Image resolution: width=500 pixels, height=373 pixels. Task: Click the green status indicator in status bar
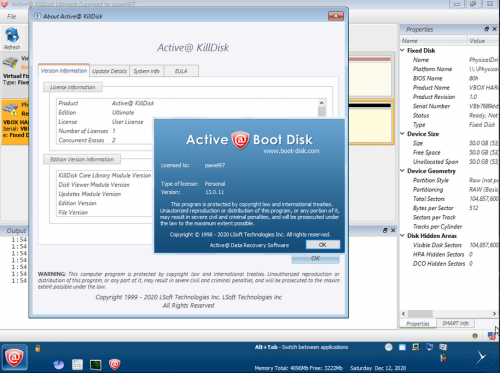tap(475, 336)
